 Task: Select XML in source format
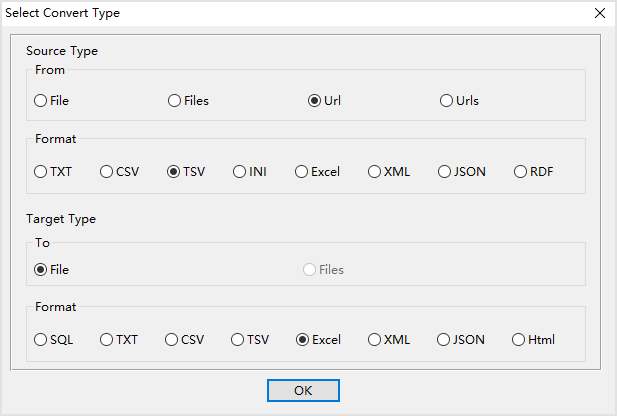[375, 172]
